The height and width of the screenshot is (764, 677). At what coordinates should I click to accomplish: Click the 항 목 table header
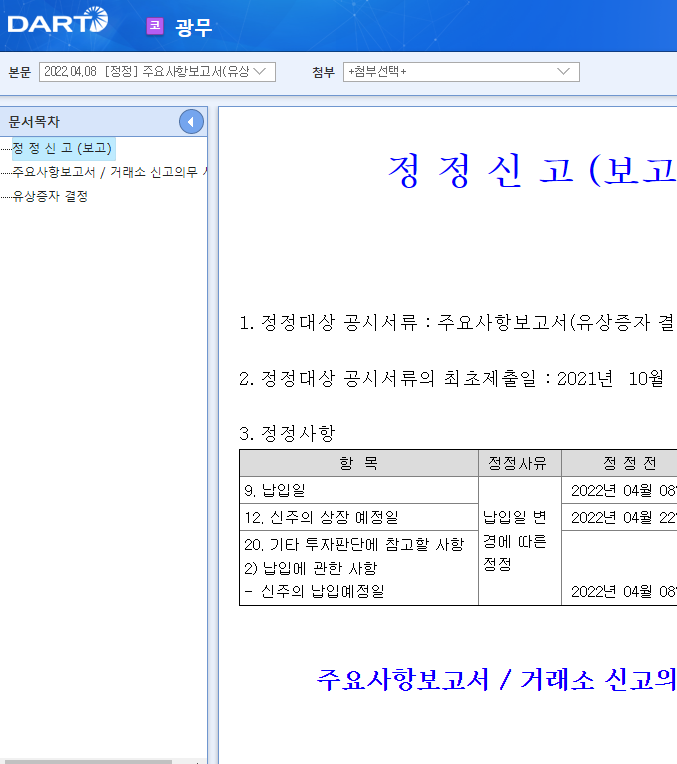click(x=359, y=463)
